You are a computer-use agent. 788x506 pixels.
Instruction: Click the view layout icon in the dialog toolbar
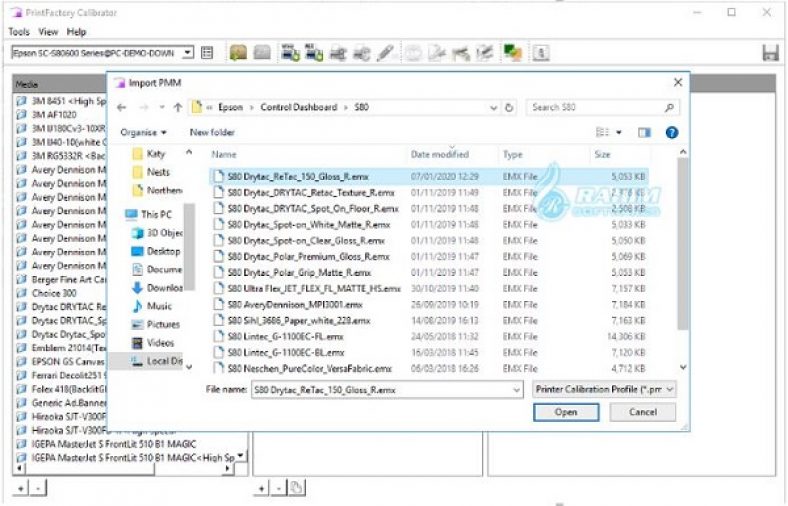(602, 133)
